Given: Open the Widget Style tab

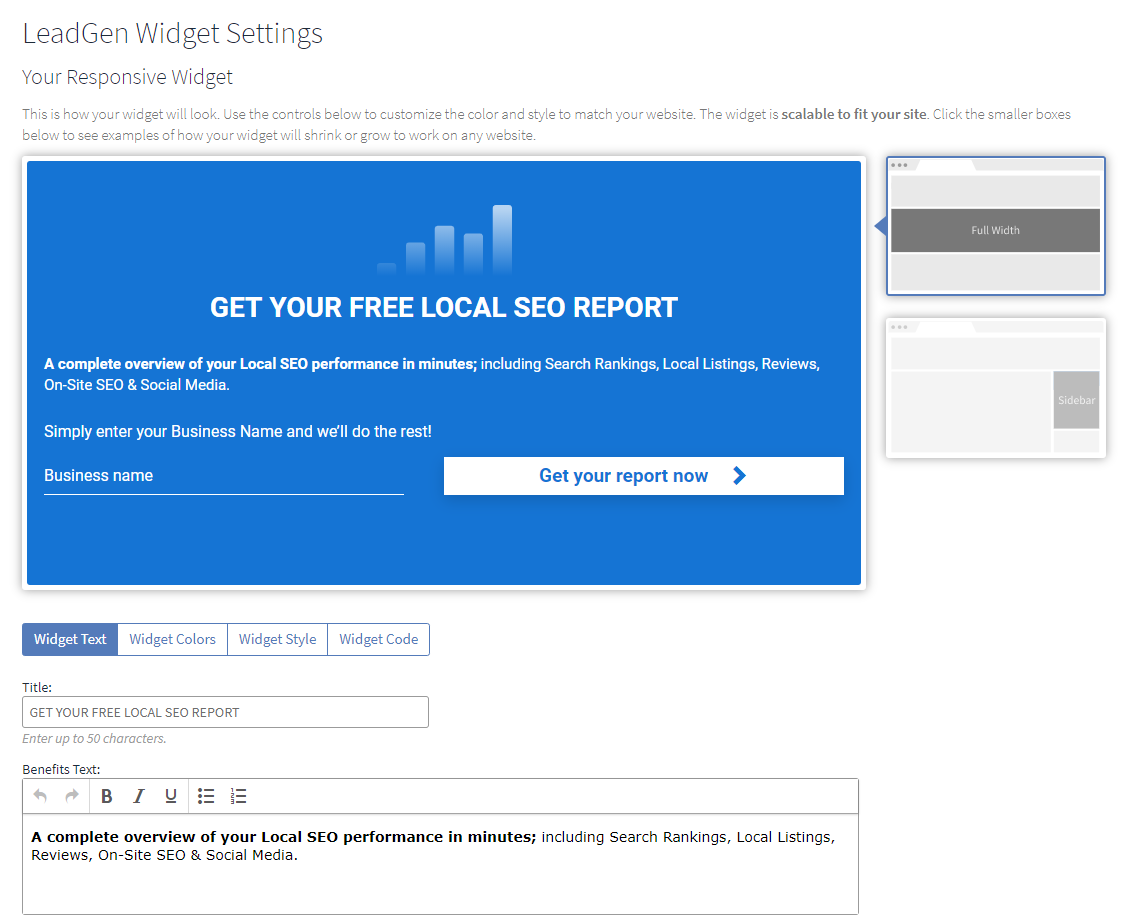Looking at the screenshot, I should pyautogui.click(x=277, y=639).
